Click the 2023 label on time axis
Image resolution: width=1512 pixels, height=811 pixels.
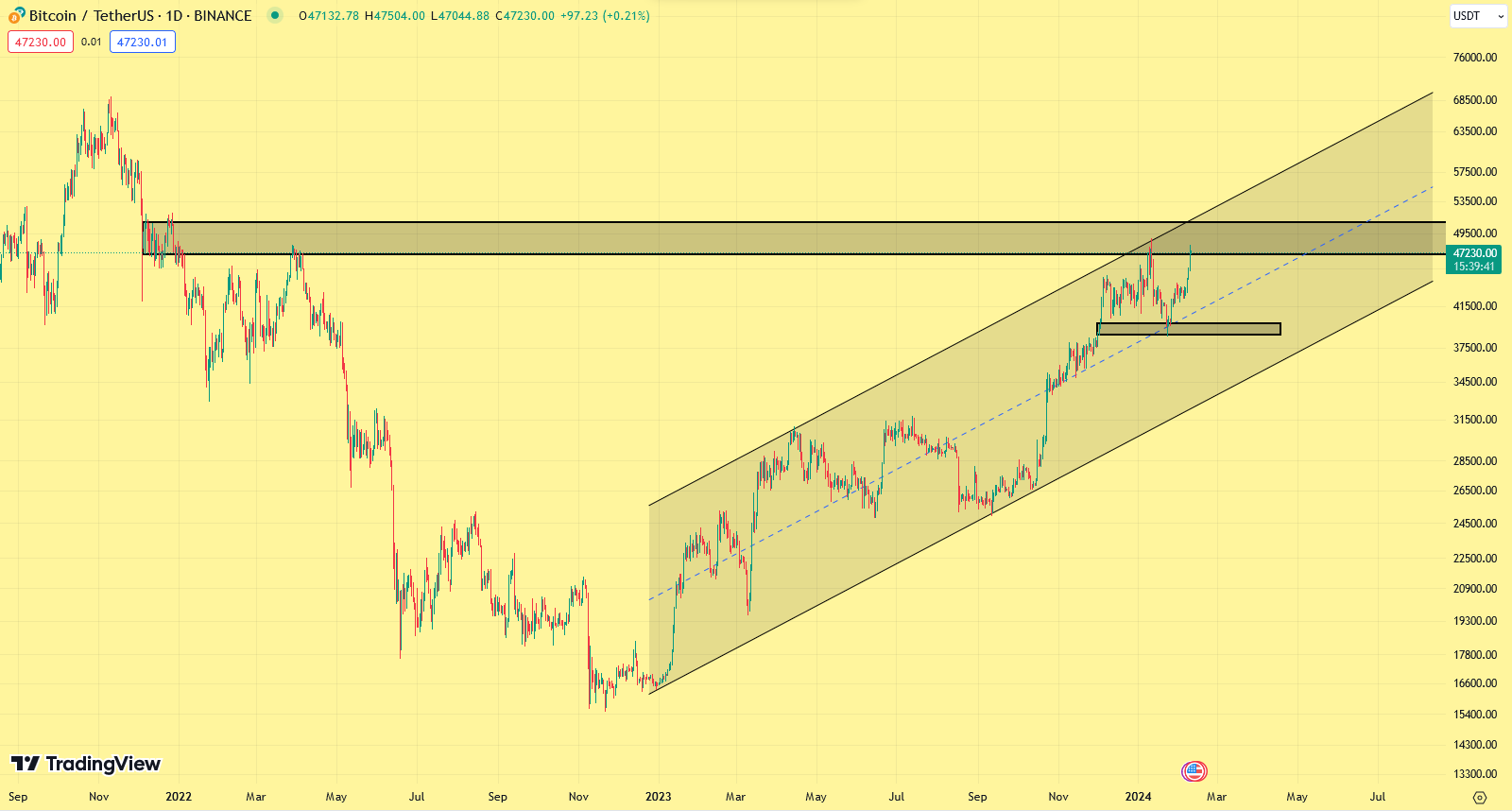click(x=658, y=797)
